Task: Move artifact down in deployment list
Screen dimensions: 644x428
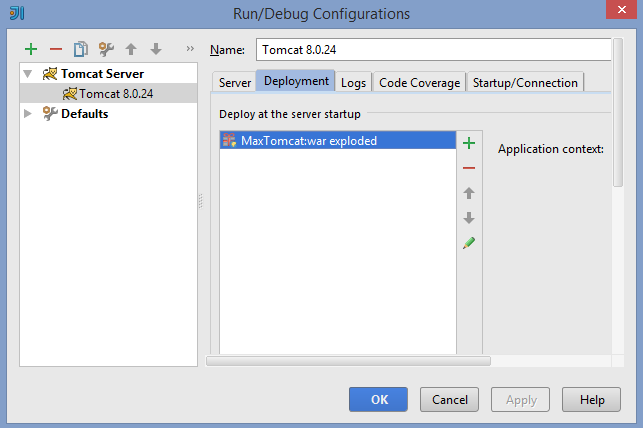Action: click(469, 218)
